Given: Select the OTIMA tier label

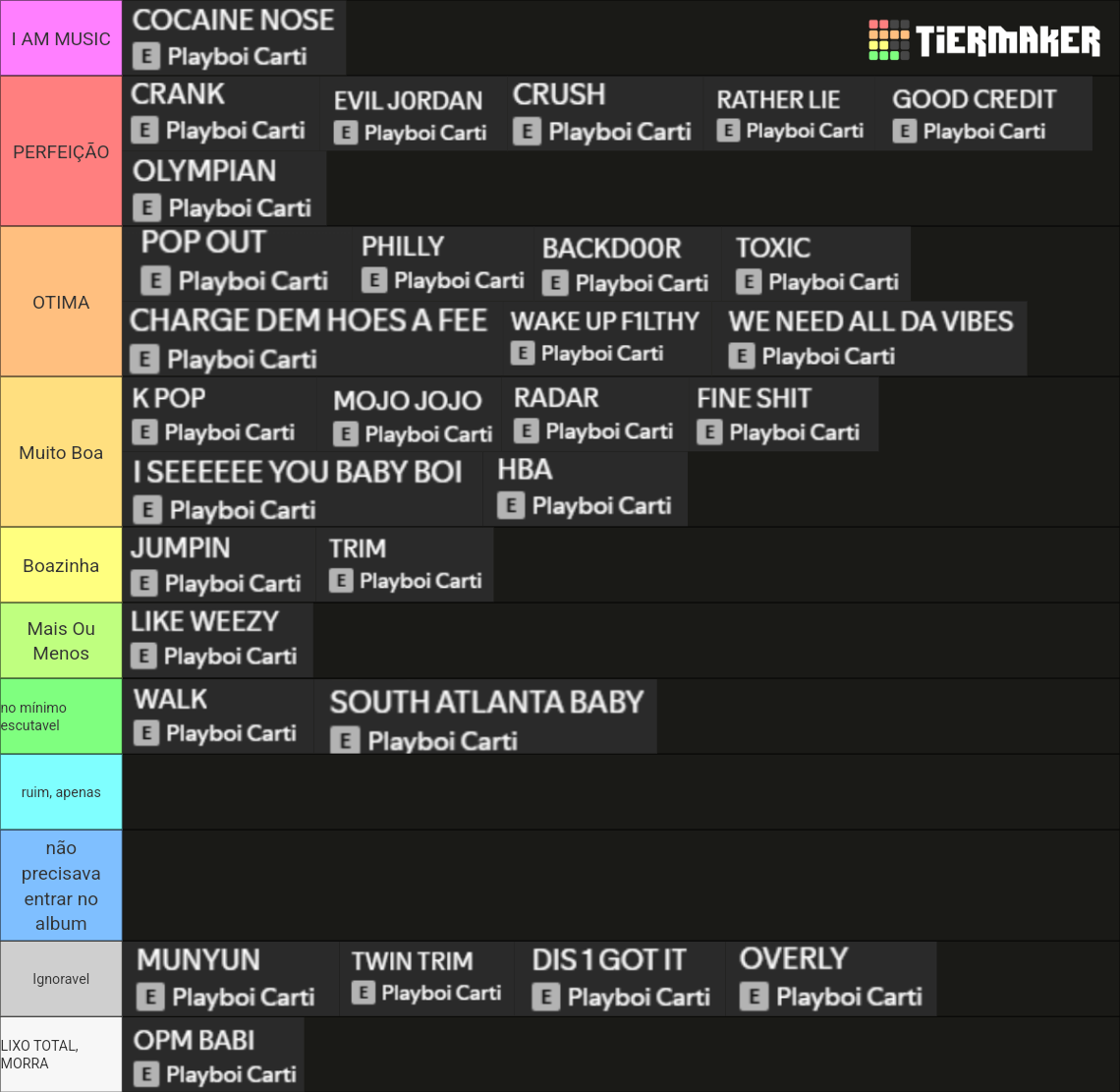Looking at the screenshot, I should (61, 303).
